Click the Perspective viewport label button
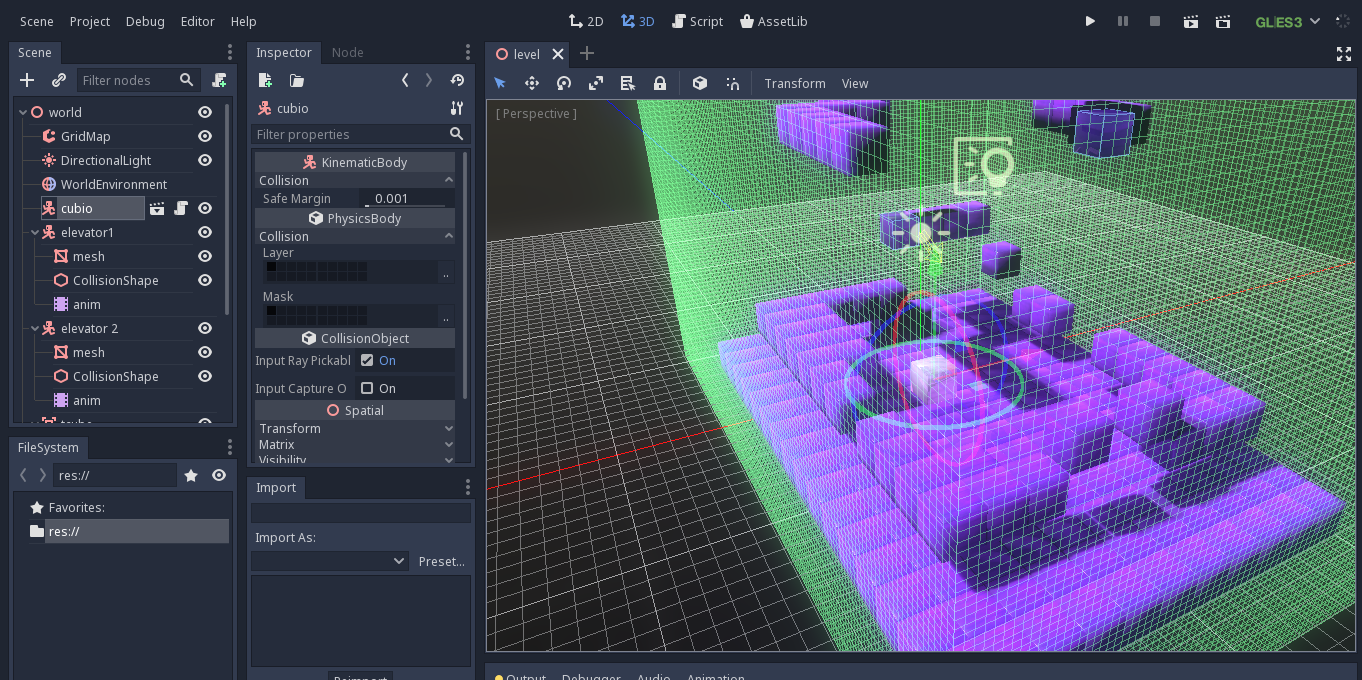The height and width of the screenshot is (680, 1362). [x=536, y=113]
